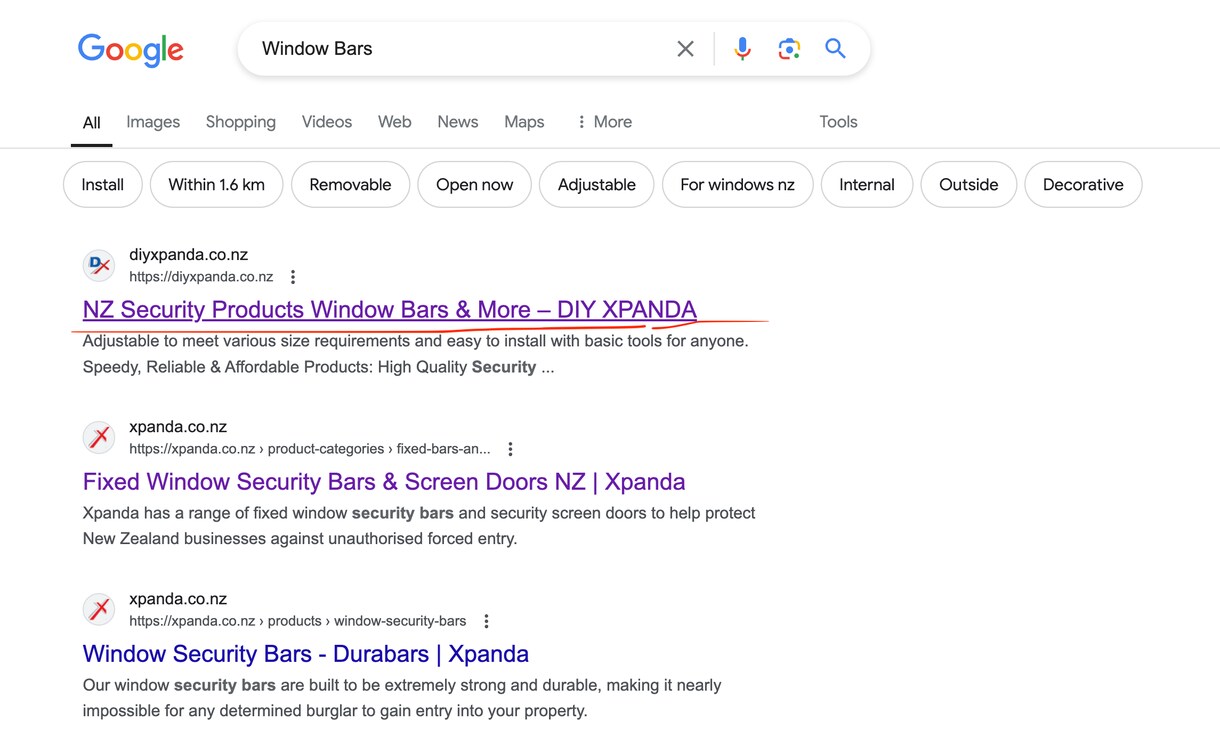Click favicon of Durabars result

coord(99,610)
